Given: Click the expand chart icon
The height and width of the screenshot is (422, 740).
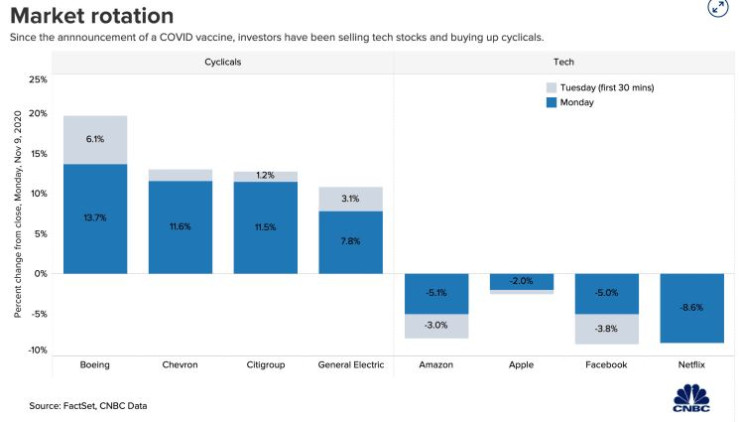Looking at the screenshot, I should coord(718,9).
